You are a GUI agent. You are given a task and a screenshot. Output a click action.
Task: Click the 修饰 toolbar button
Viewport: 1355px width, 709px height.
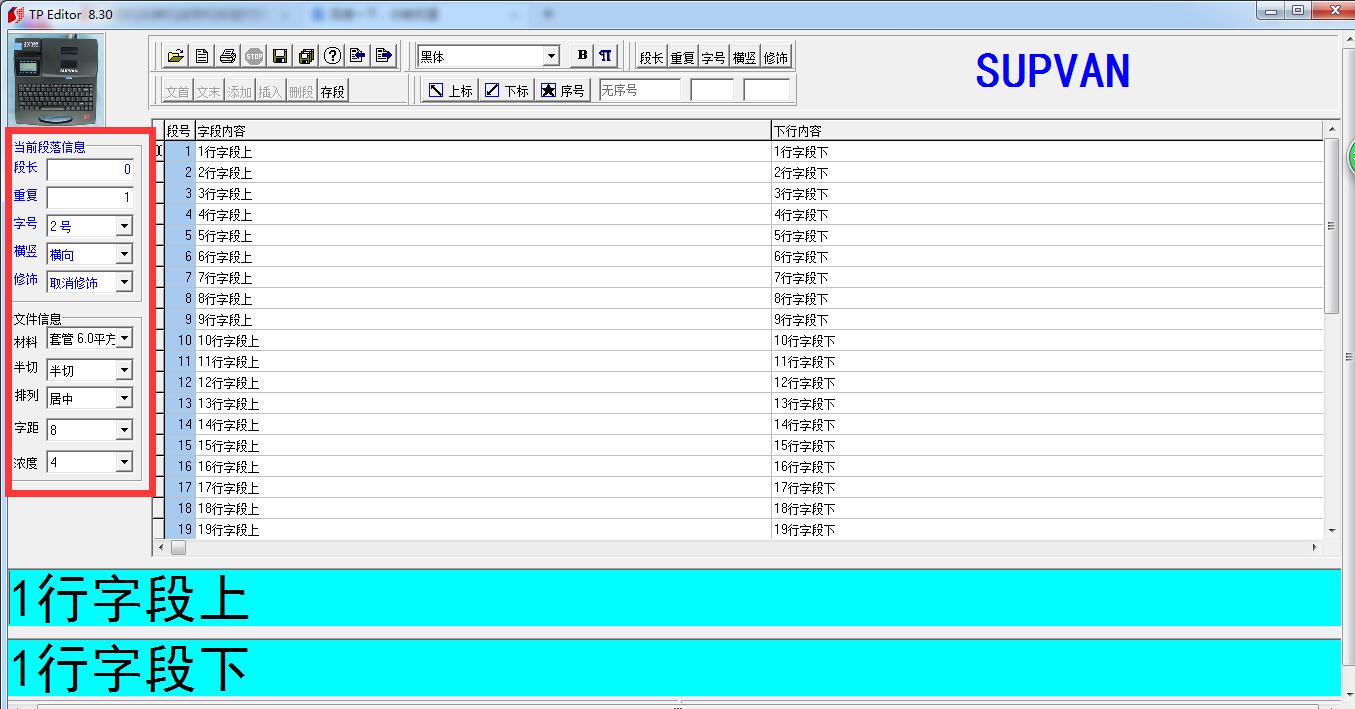(776, 58)
